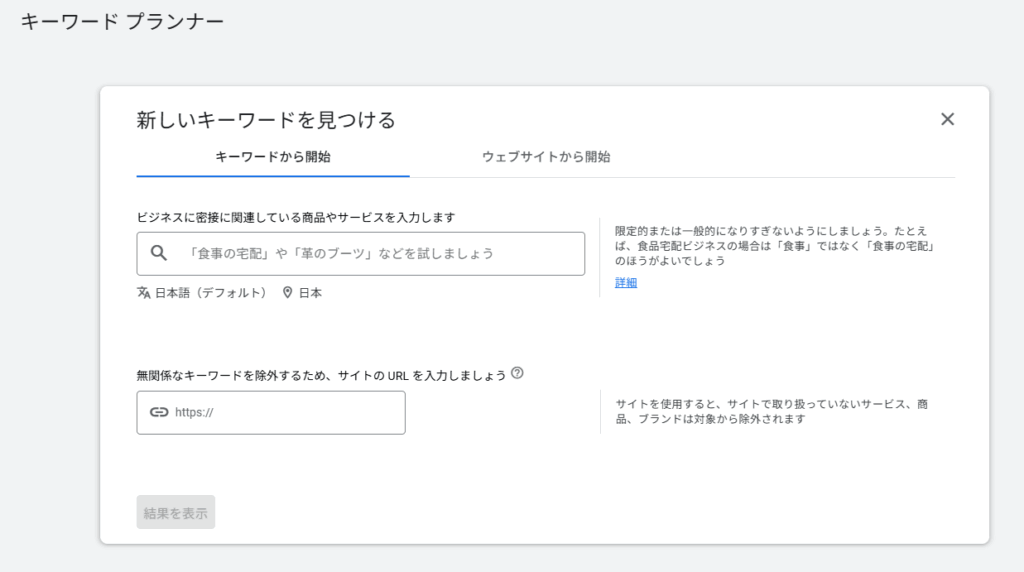Screen dimensions: 1024x572
Task: Switch to the キーワードから開始 tab
Action: [x=273, y=157]
